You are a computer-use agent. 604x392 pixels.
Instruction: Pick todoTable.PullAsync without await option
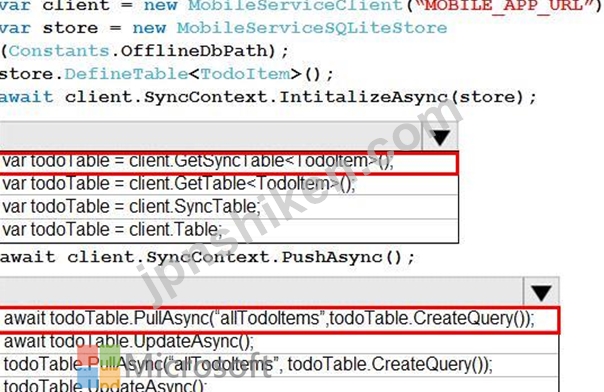[x=279, y=365]
